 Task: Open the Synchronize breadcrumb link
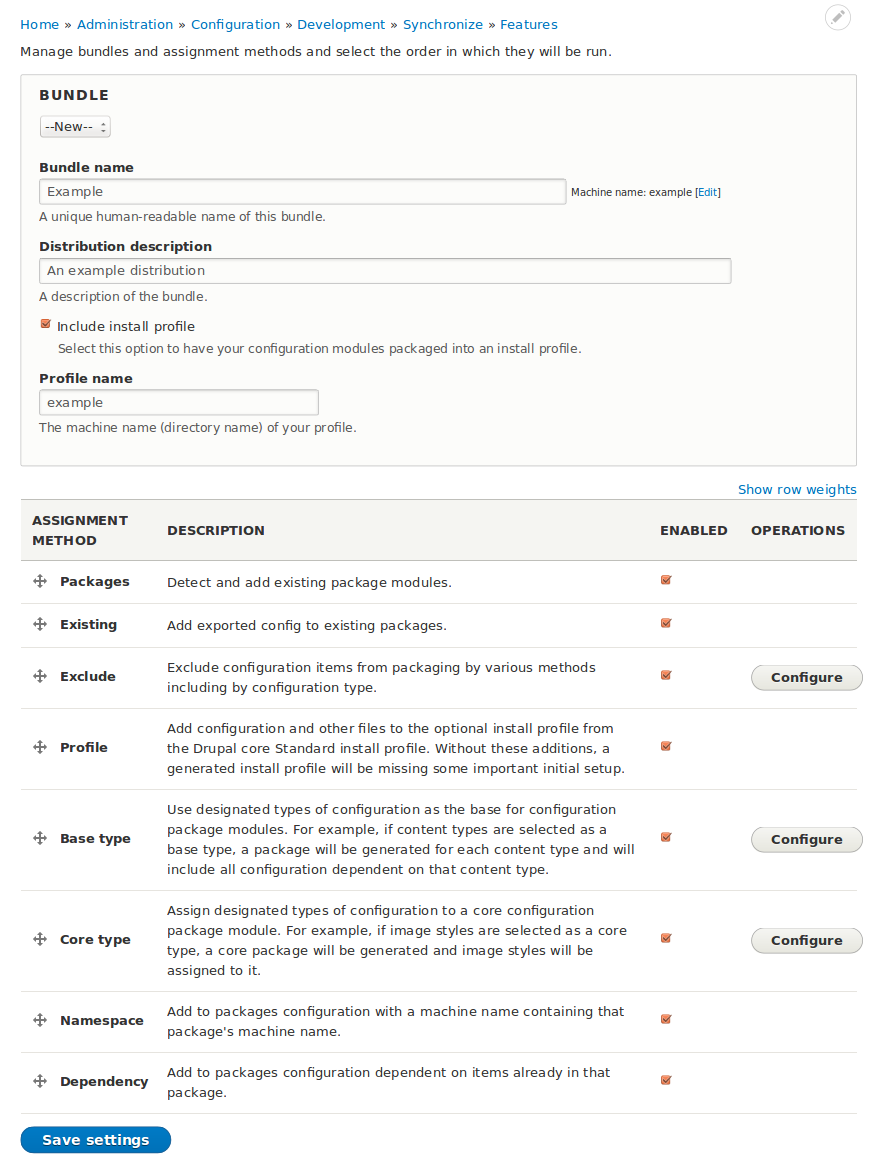click(443, 24)
